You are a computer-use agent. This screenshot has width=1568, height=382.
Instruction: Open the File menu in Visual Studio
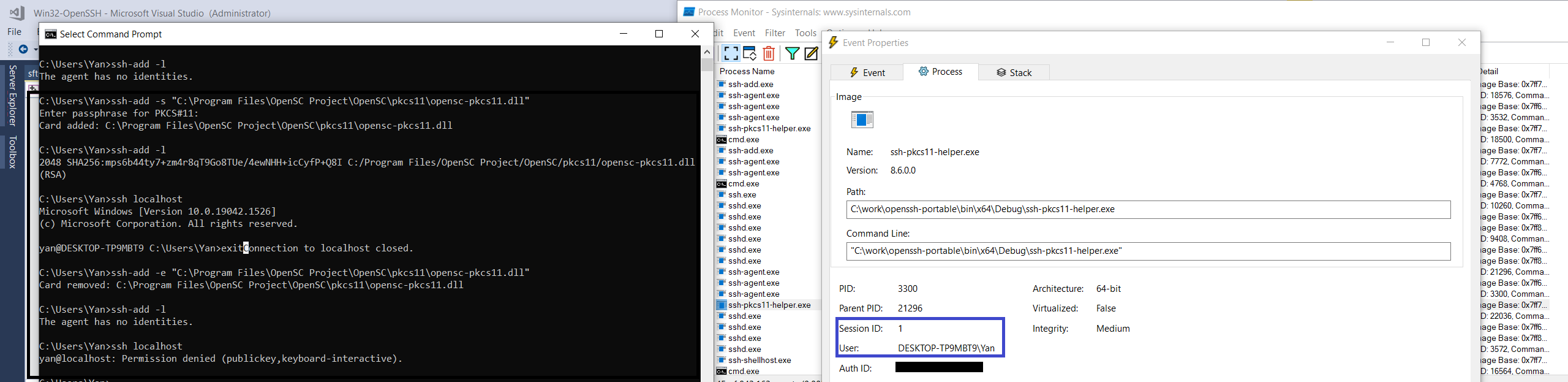pos(14,32)
